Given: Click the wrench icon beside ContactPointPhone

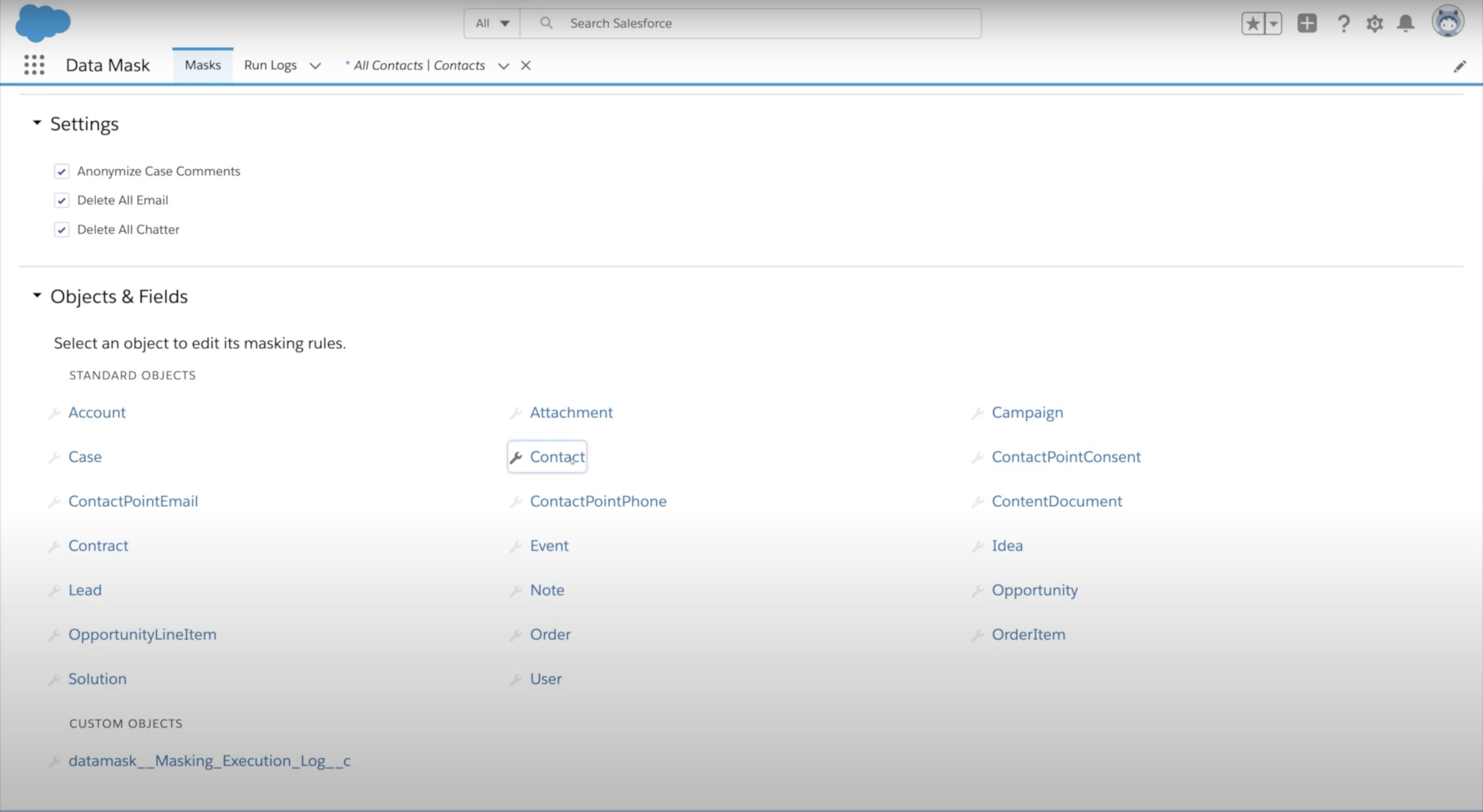Looking at the screenshot, I should (516, 501).
